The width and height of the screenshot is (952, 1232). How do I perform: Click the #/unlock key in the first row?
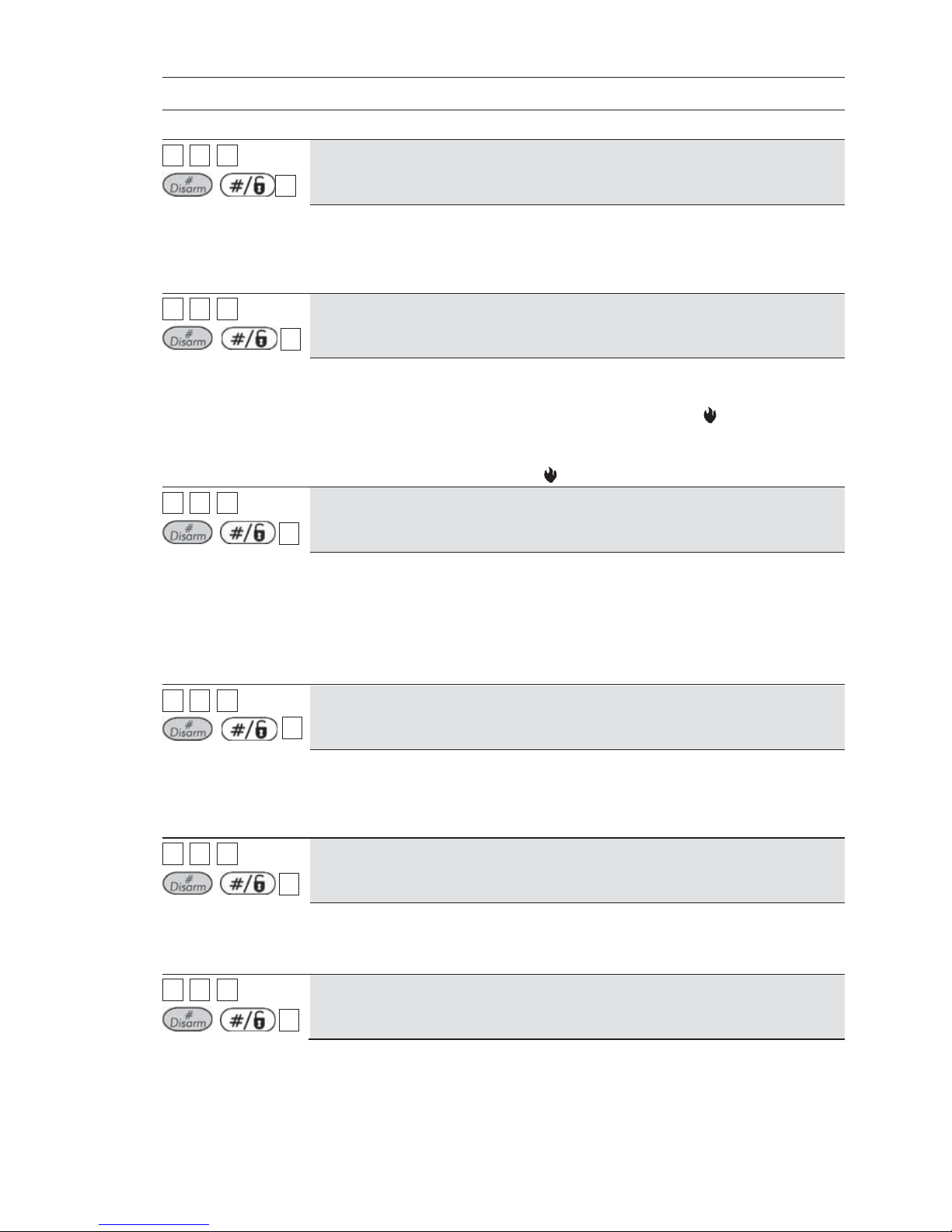coord(248,185)
